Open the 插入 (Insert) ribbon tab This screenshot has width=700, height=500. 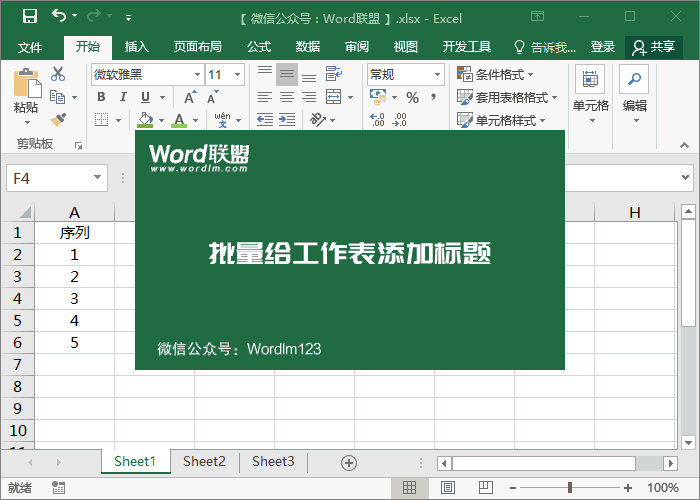[x=137, y=47]
